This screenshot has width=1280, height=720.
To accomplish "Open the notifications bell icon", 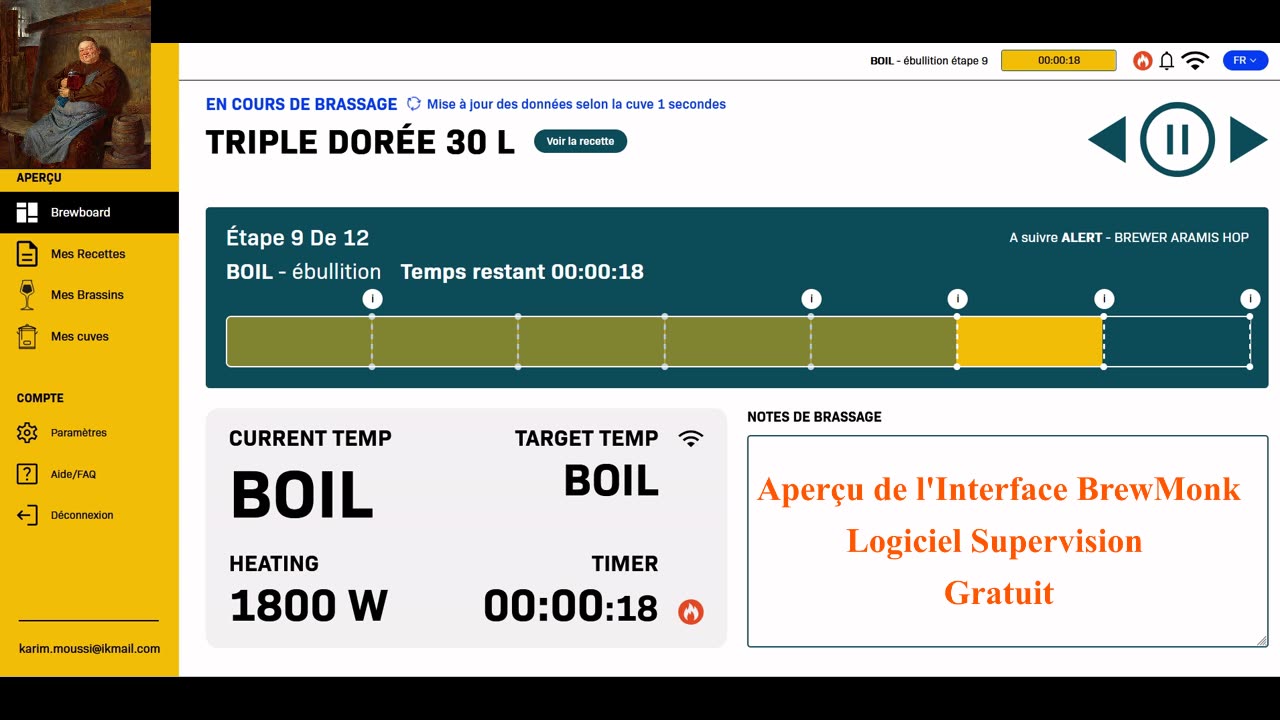I will pyautogui.click(x=1166, y=61).
